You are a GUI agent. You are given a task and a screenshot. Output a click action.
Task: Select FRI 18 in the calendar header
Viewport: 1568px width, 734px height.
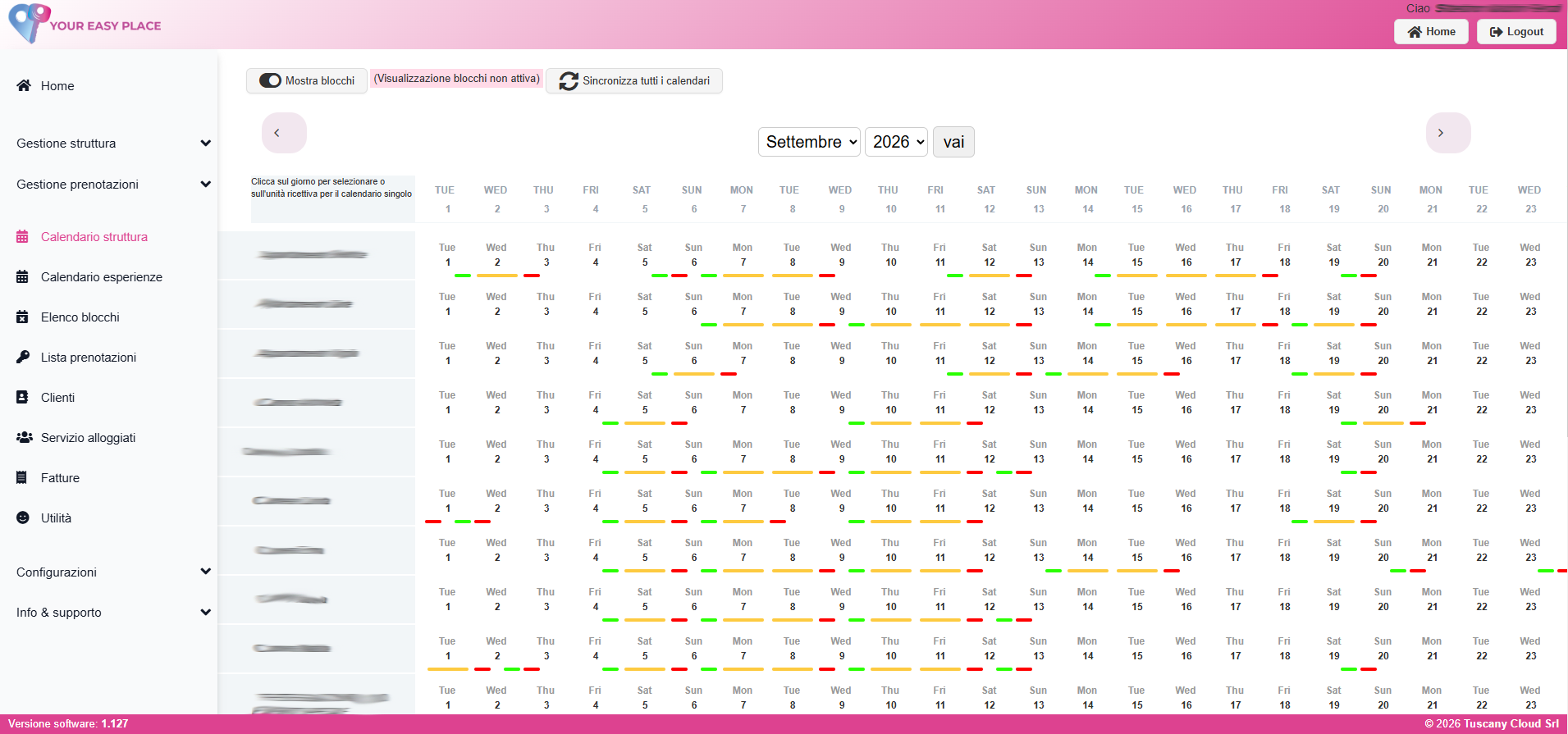[1284, 199]
